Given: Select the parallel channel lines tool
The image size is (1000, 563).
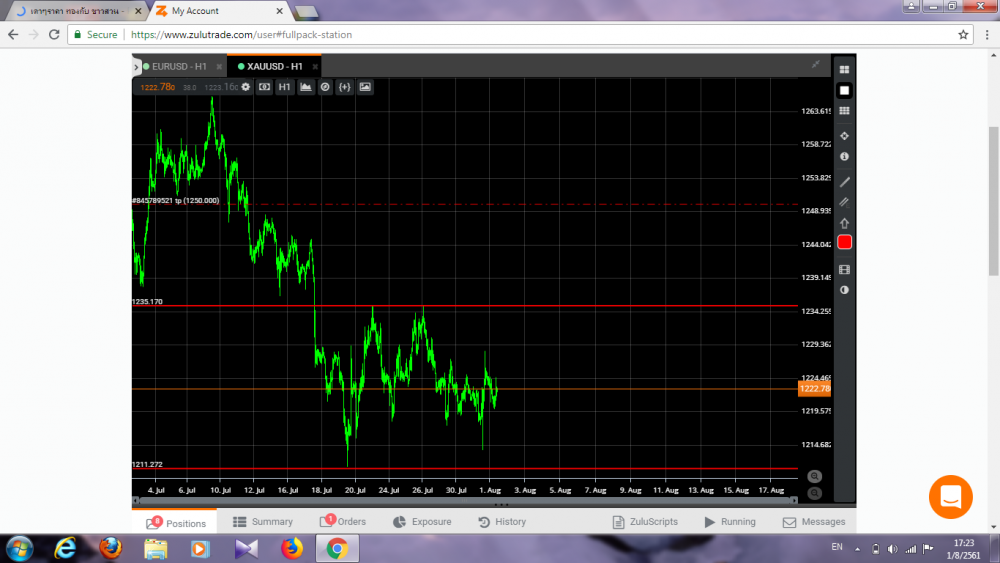Looking at the screenshot, I should coord(844,202).
